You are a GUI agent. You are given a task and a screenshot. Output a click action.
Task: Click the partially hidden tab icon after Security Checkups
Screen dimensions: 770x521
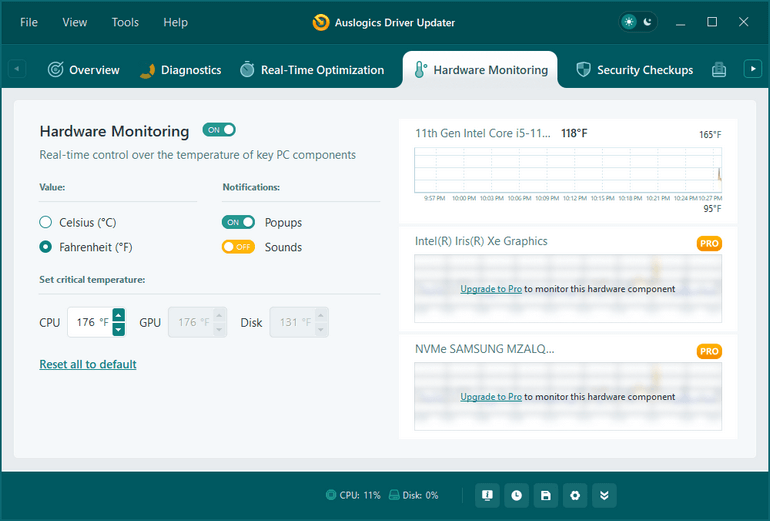(x=719, y=70)
